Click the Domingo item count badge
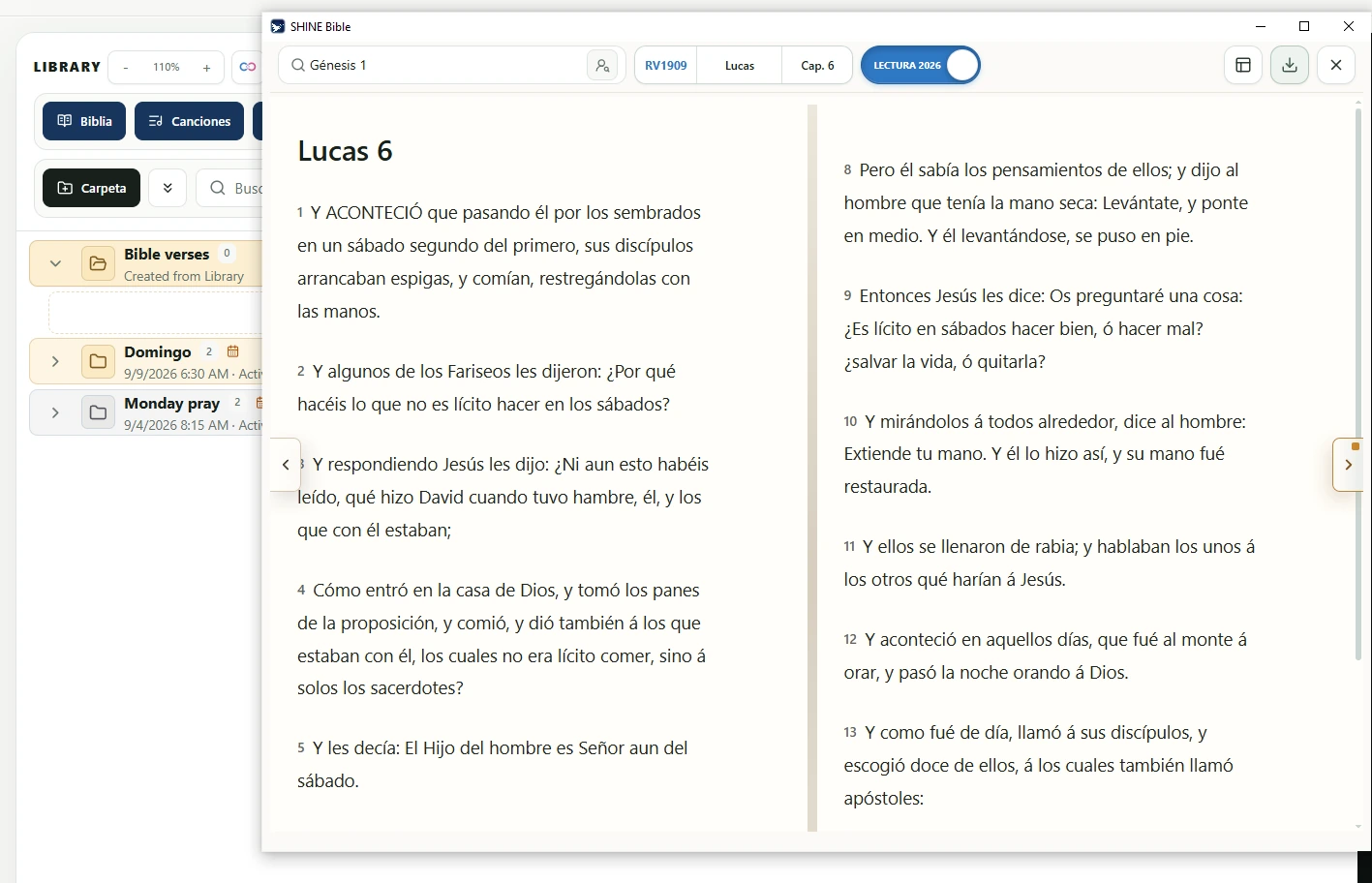The height and width of the screenshot is (883, 1372). click(208, 351)
